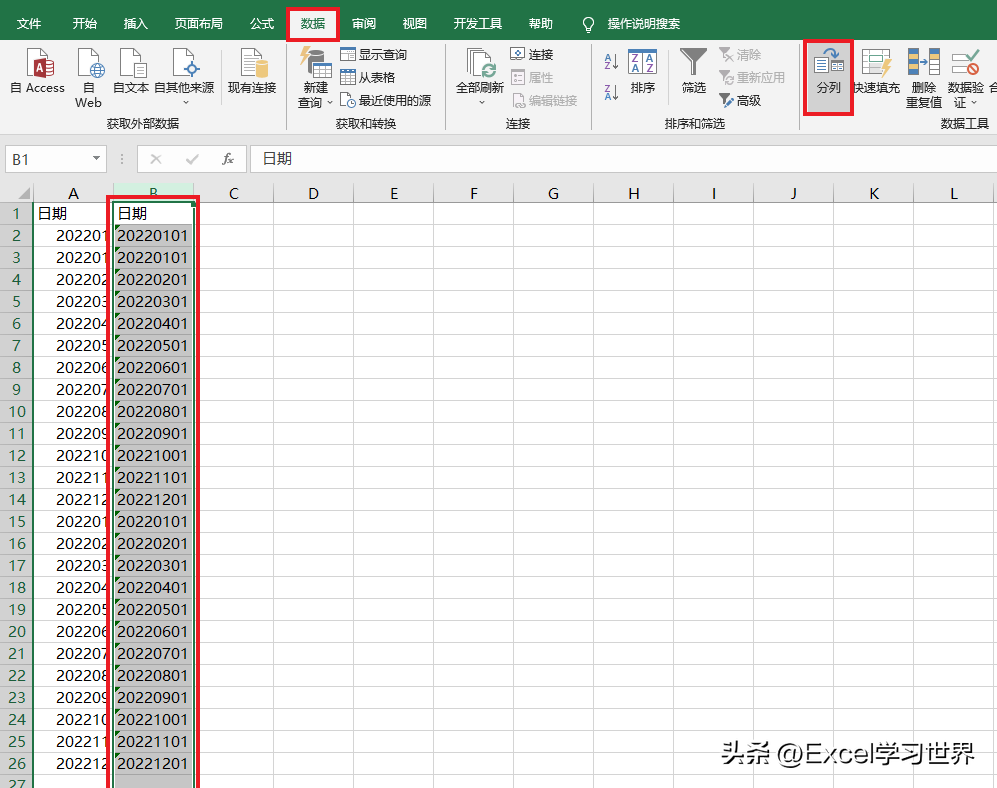Select column C header
Viewport: 997px width, 788px height.
tap(233, 193)
